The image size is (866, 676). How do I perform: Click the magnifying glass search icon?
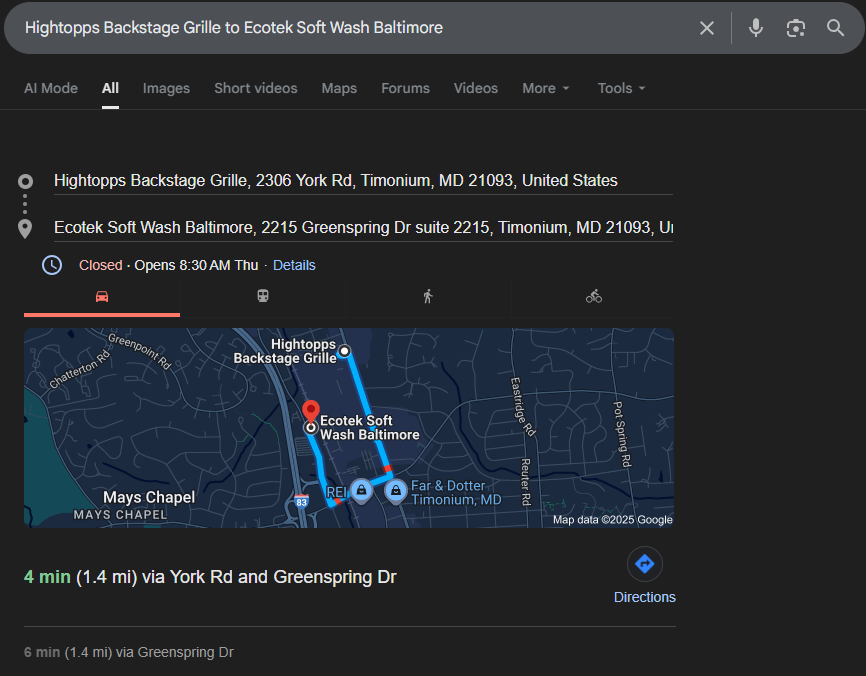(x=836, y=28)
